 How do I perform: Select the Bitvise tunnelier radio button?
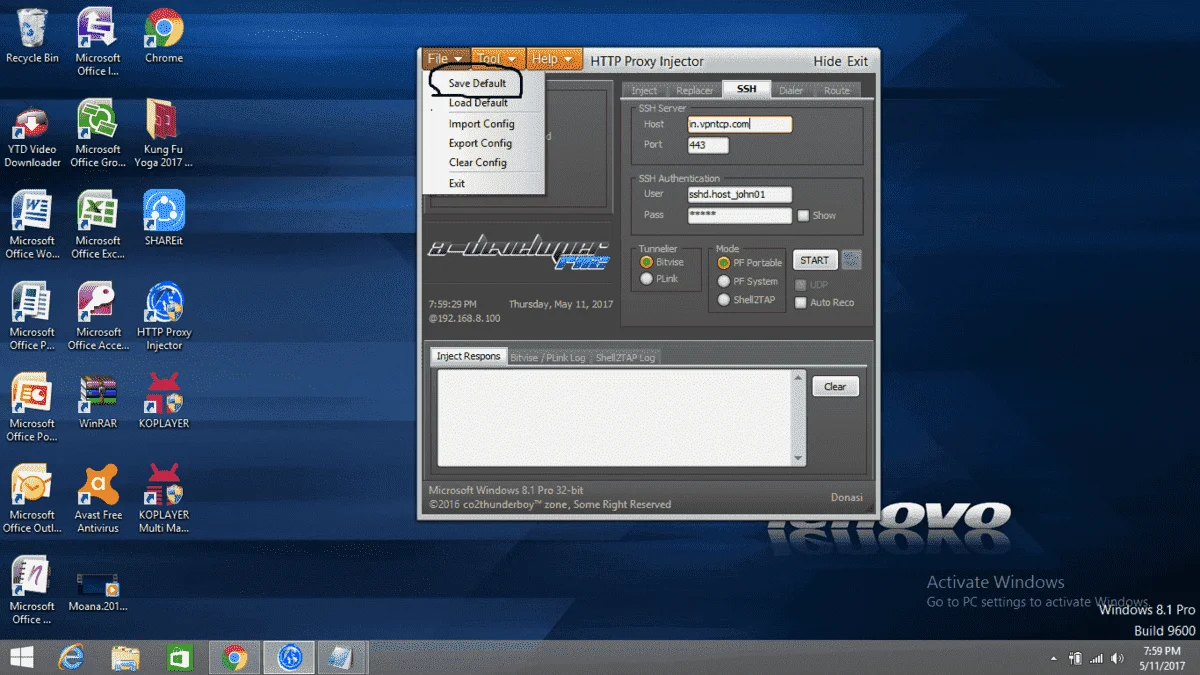646,262
